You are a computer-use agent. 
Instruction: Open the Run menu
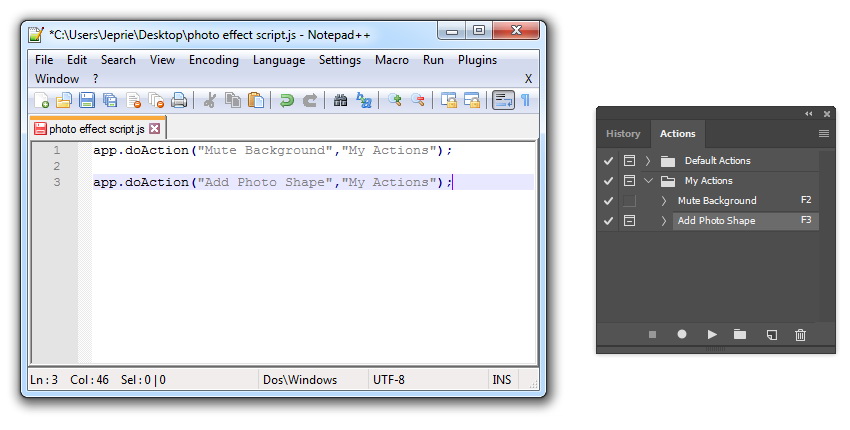[x=433, y=60]
